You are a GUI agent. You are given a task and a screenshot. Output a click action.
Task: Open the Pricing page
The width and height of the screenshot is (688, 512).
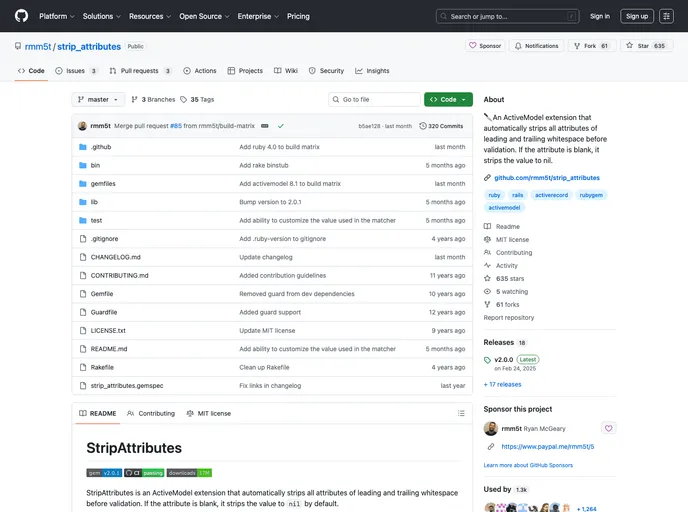point(298,16)
